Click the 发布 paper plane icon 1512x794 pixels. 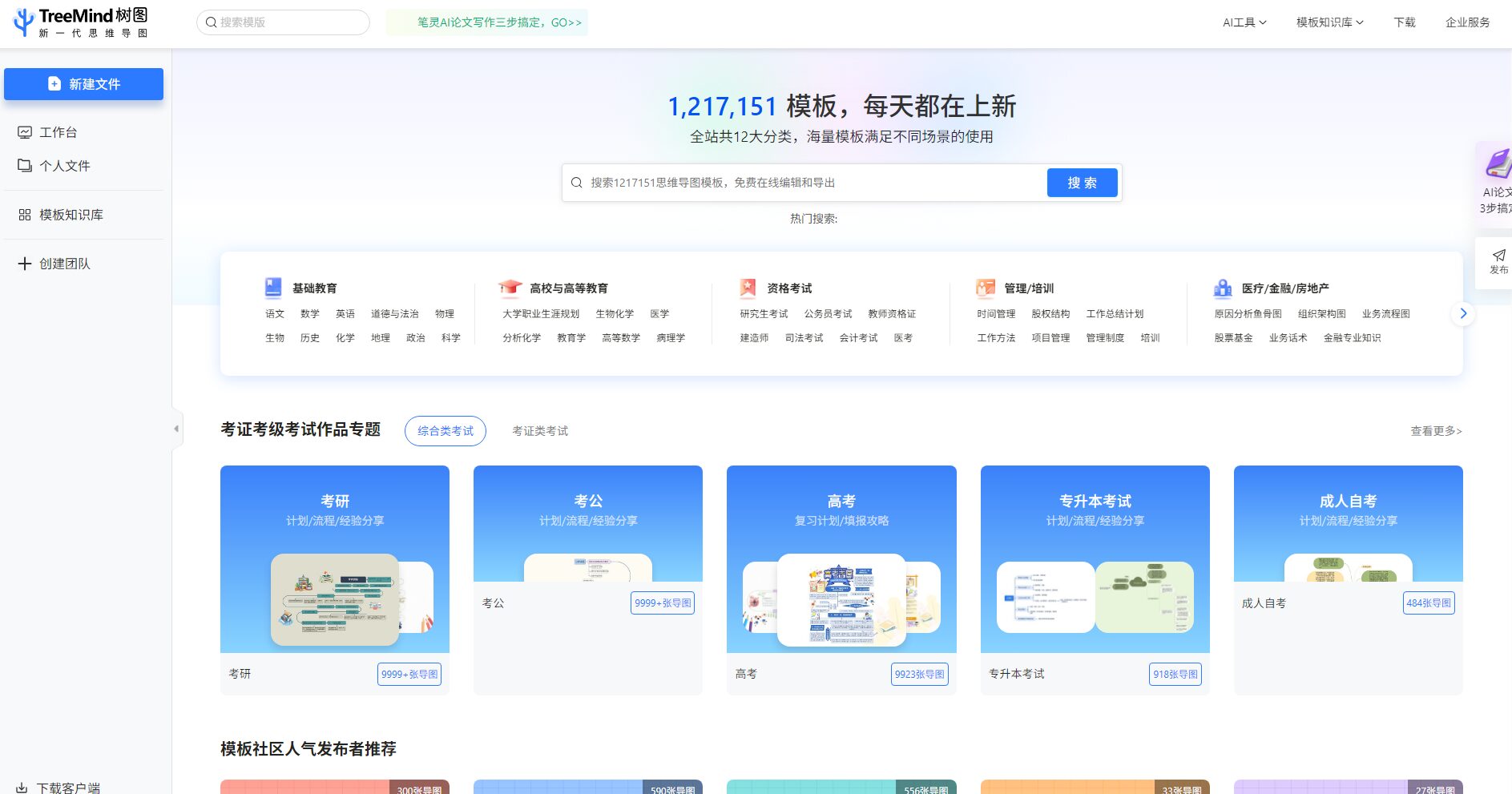(x=1498, y=256)
